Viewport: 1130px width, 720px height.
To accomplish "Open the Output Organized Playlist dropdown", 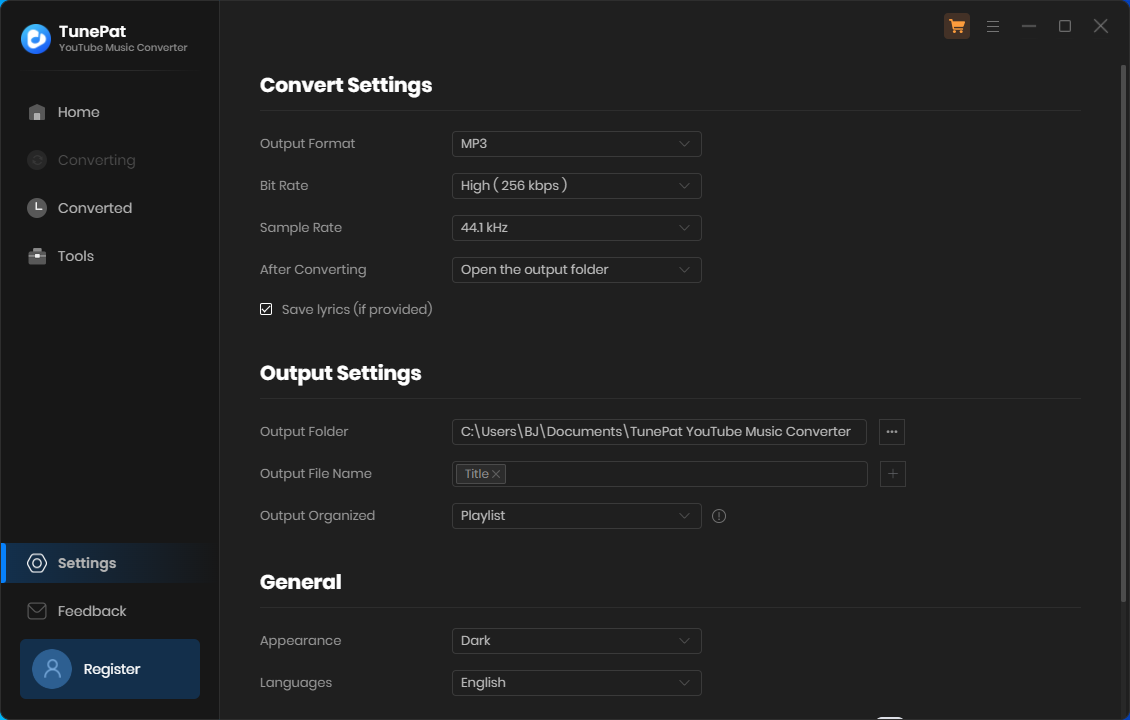I will 577,516.
